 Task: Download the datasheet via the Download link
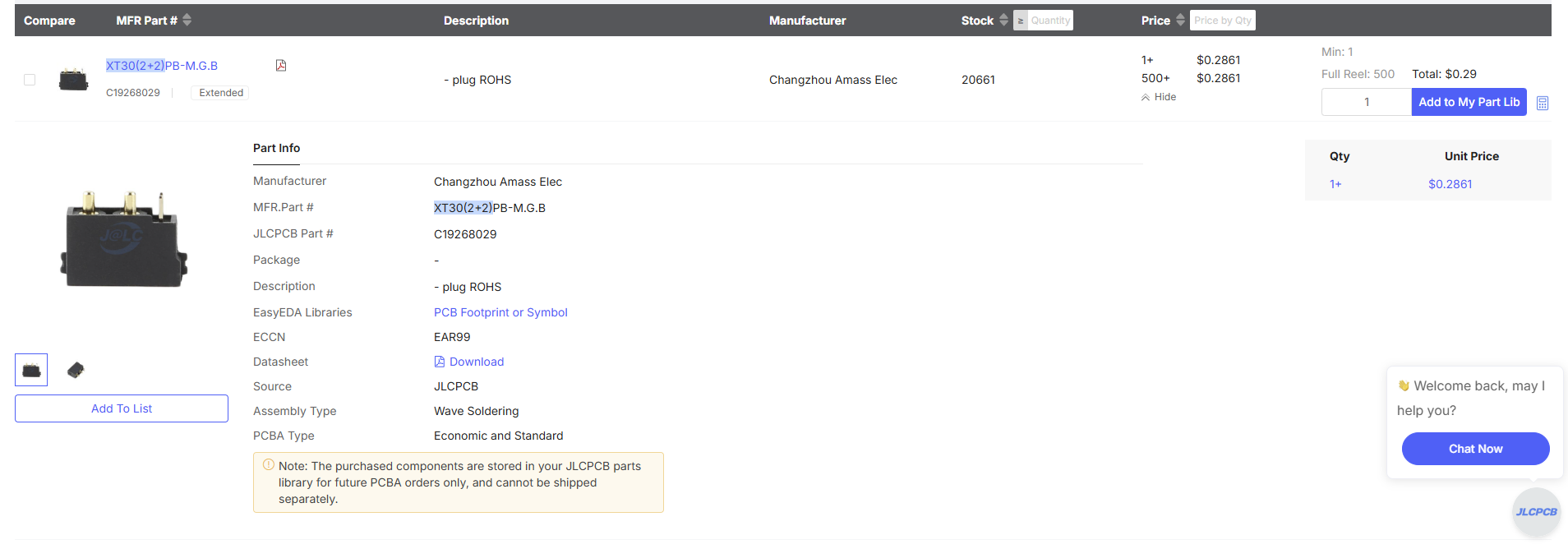[469, 362]
